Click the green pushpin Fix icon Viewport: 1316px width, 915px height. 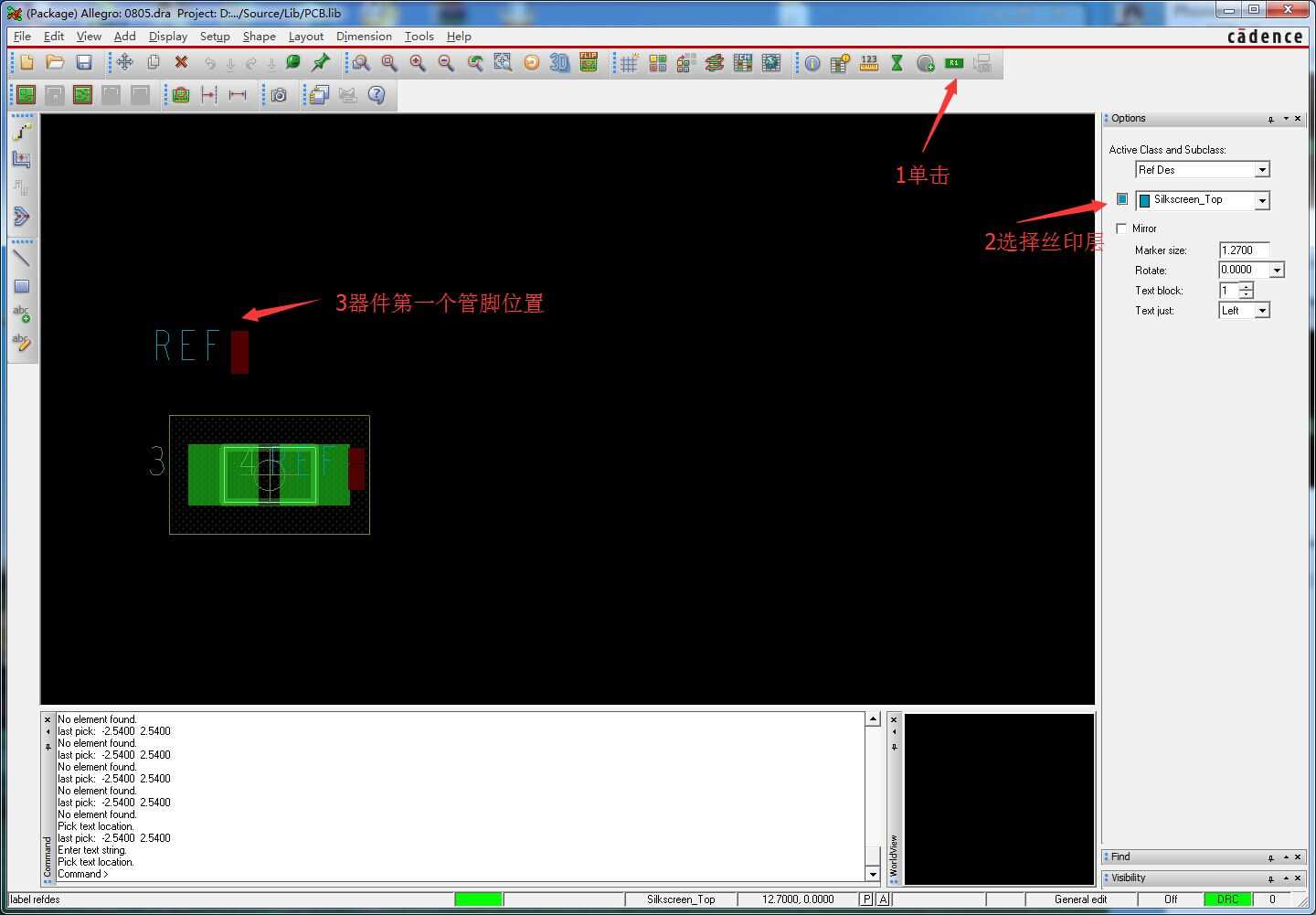(321, 63)
